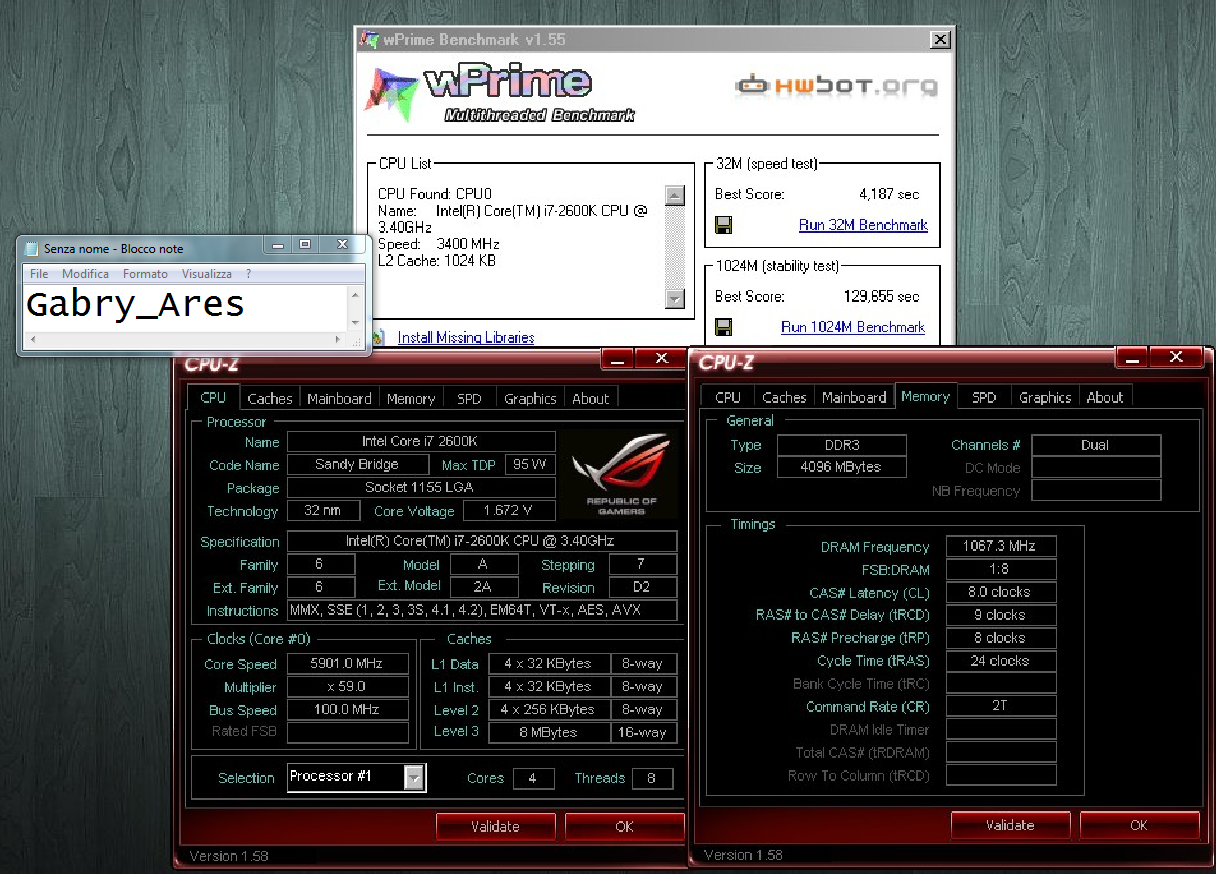Click OK button in right CPU-Z window

pyautogui.click(x=1139, y=825)
